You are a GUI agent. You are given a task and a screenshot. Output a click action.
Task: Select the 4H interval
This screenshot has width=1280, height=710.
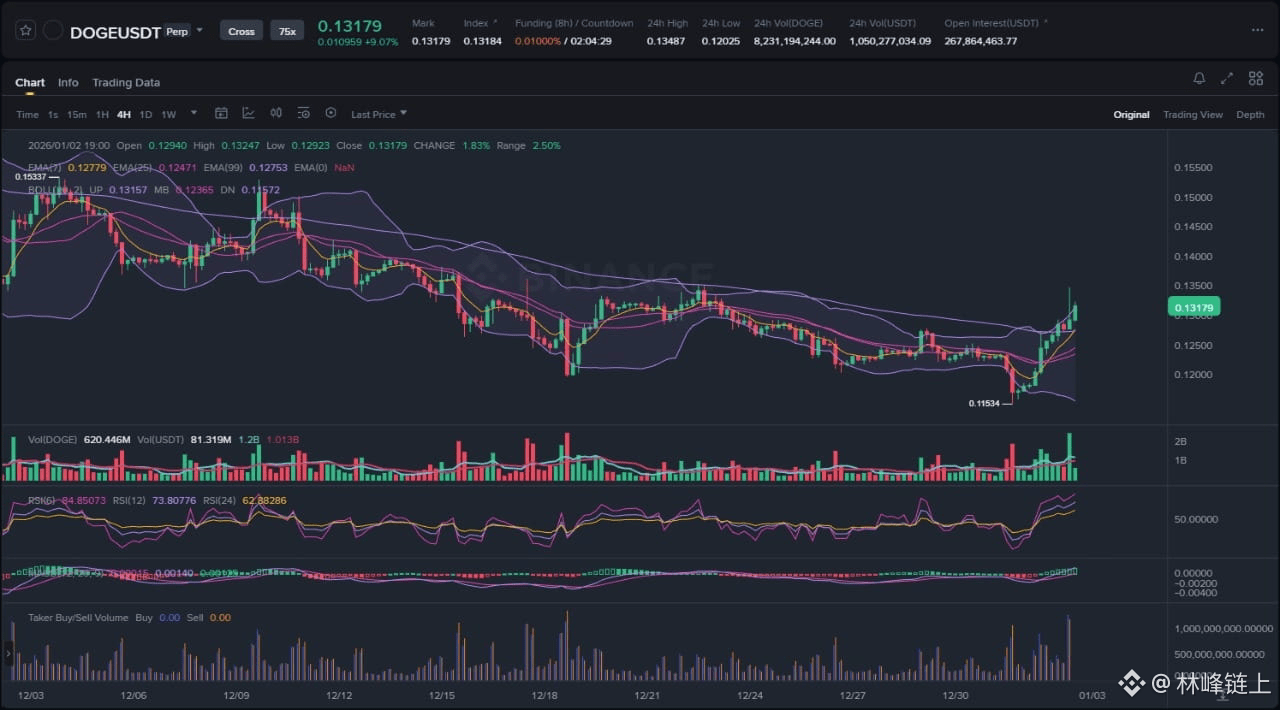(124, 114)
